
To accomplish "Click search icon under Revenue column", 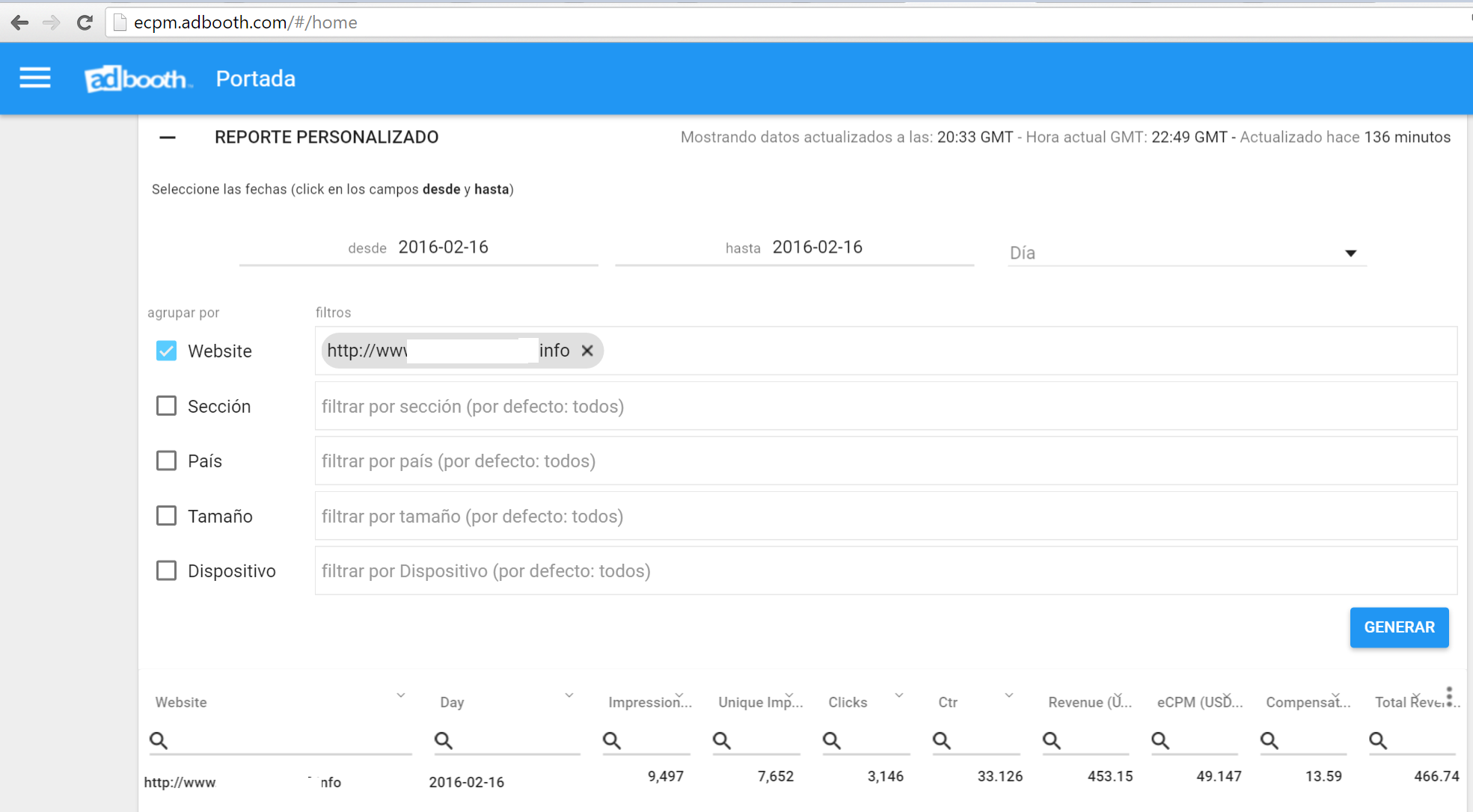I will coord(1052,740).
